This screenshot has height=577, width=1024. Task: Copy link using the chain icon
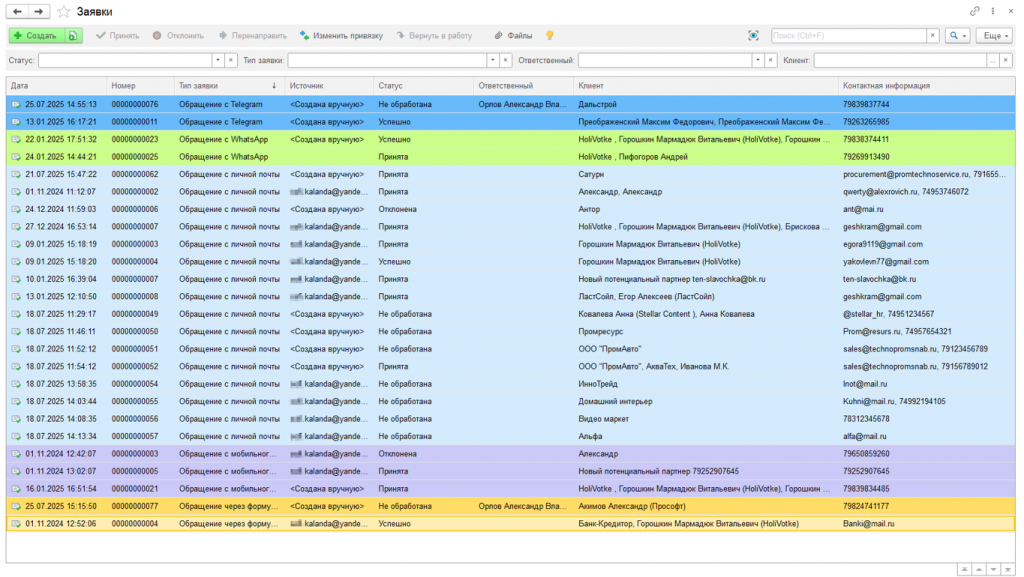tap(975, 11)
